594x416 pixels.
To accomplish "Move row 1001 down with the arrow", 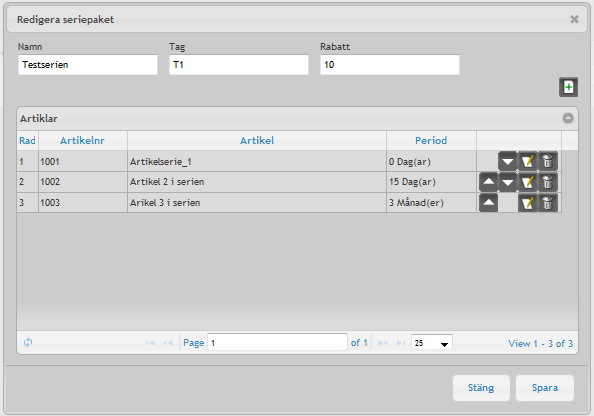I will pos(508,162).
